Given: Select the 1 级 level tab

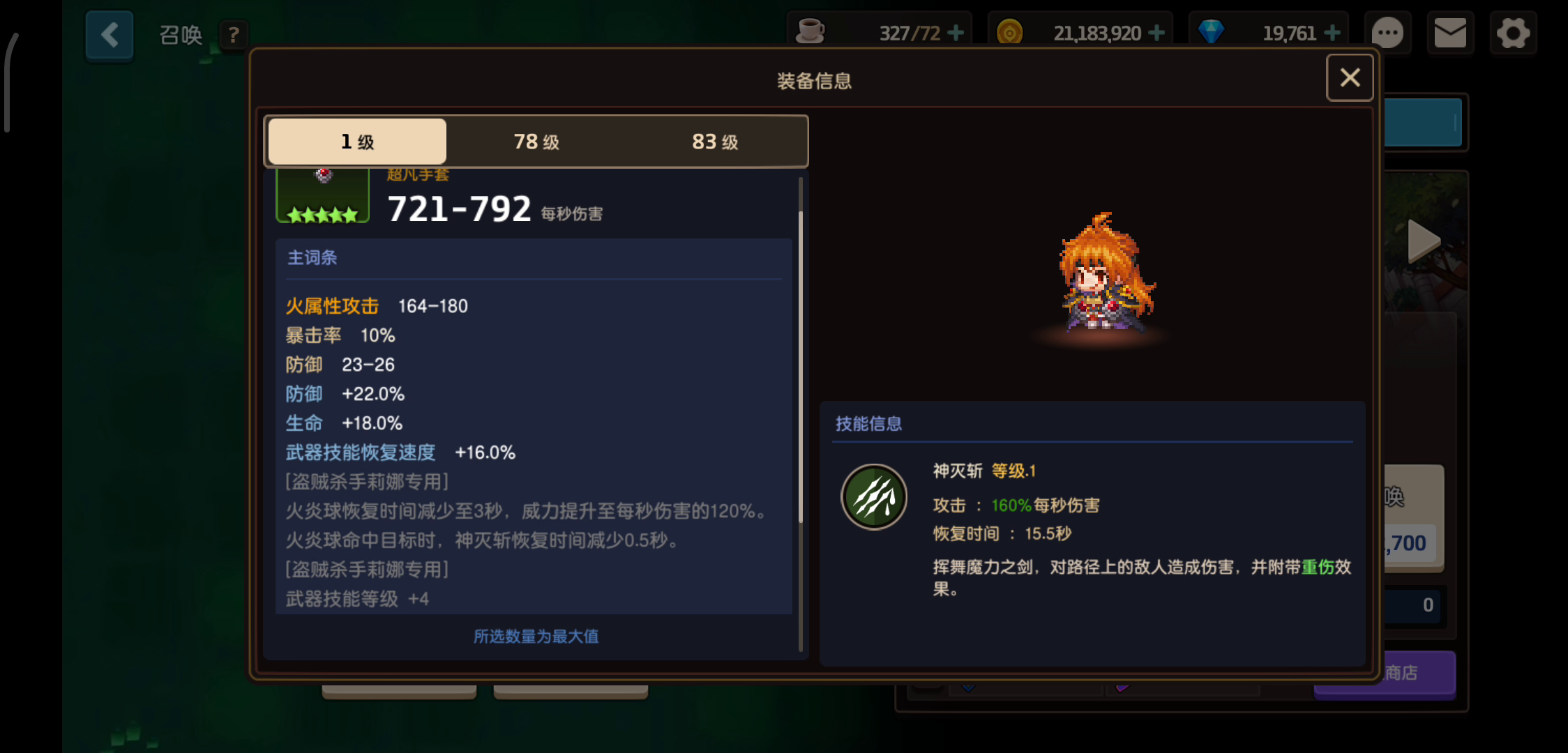Looking at the screenshot, I should coord(357,142).
